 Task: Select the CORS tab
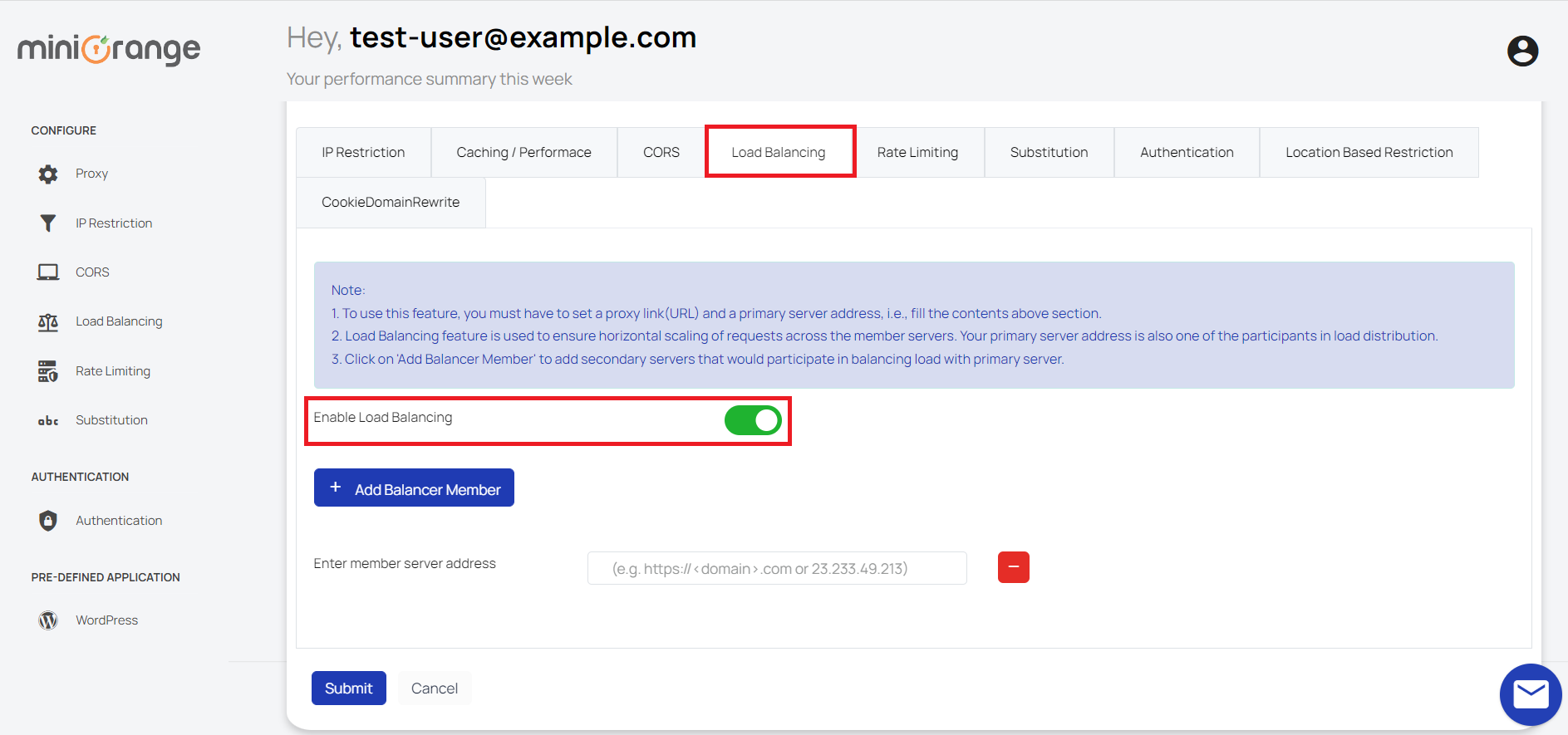pos(661,152)
